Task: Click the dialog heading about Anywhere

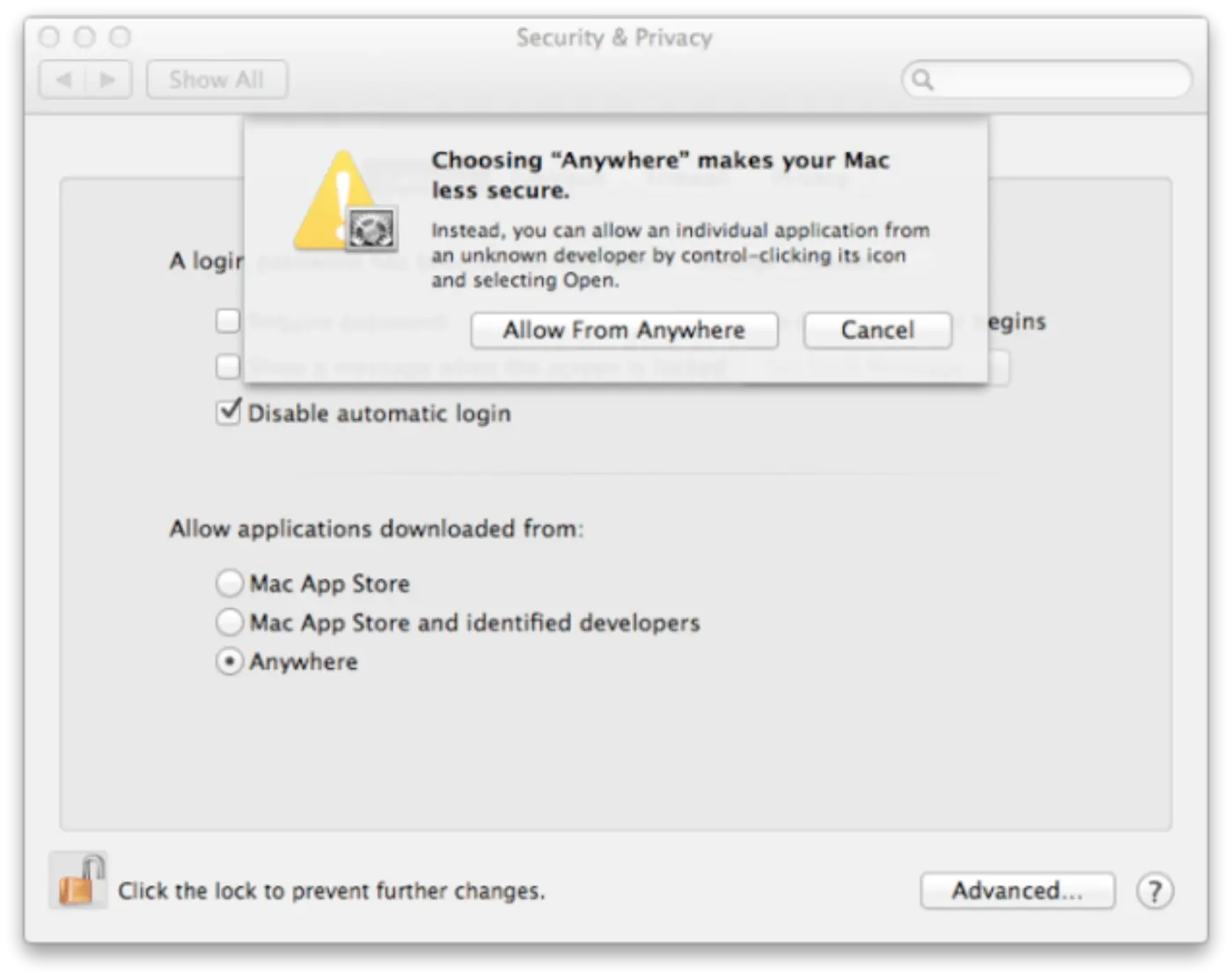Action: click(660, 175)
